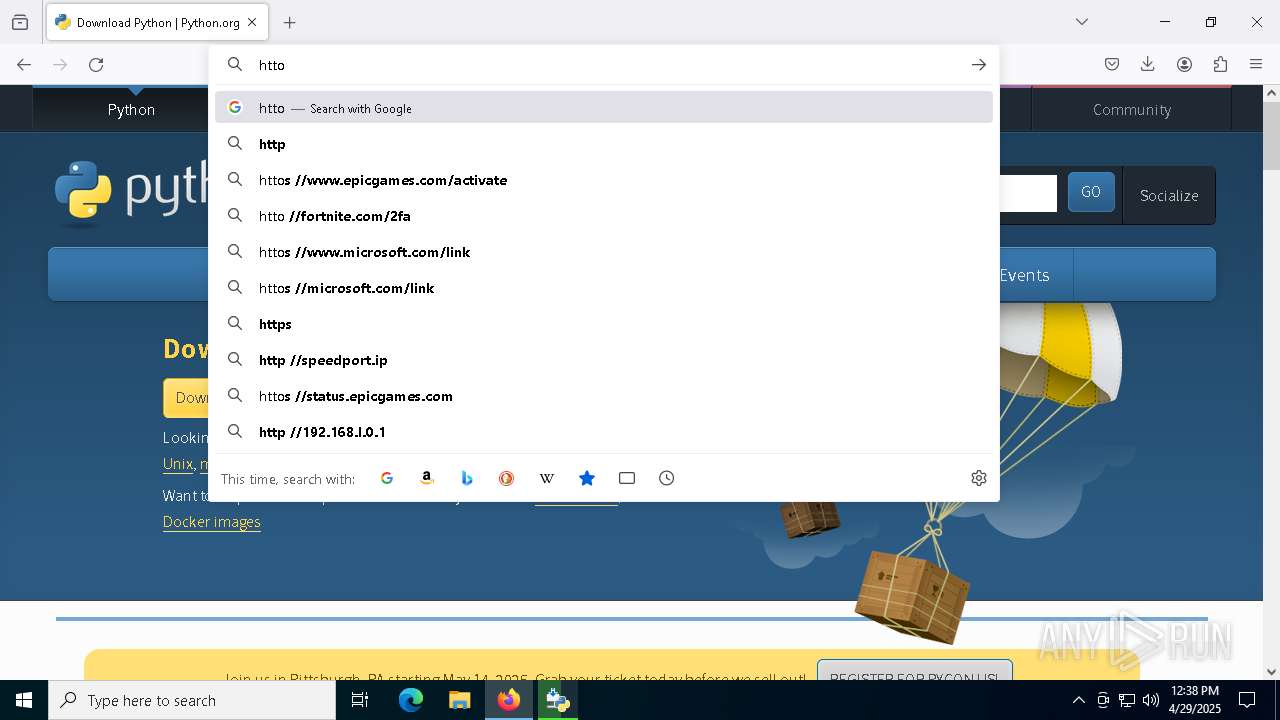Viewport: 1280px width, 720px height.
Task: Open the Socialize menu
Action: (1169, 195)
